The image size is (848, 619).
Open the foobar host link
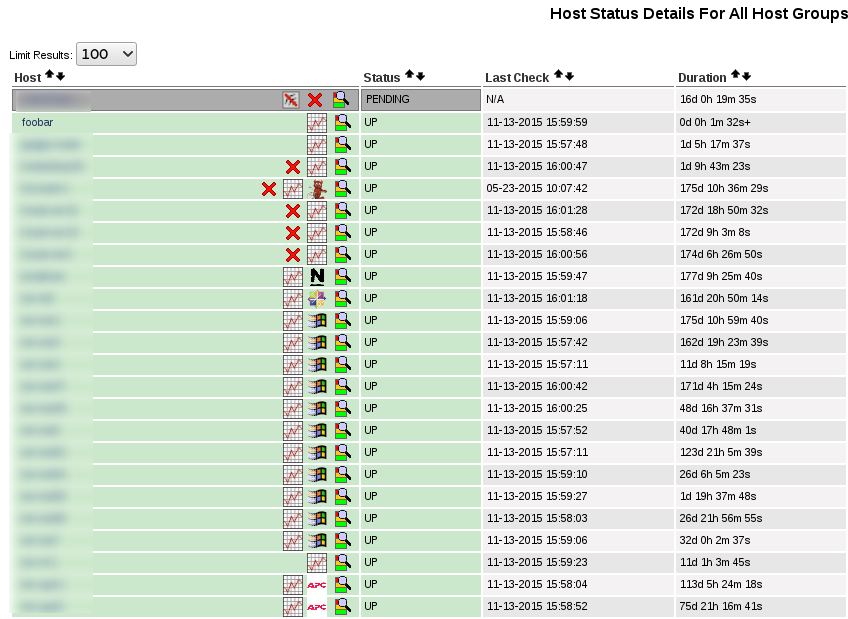click(37, 122)
